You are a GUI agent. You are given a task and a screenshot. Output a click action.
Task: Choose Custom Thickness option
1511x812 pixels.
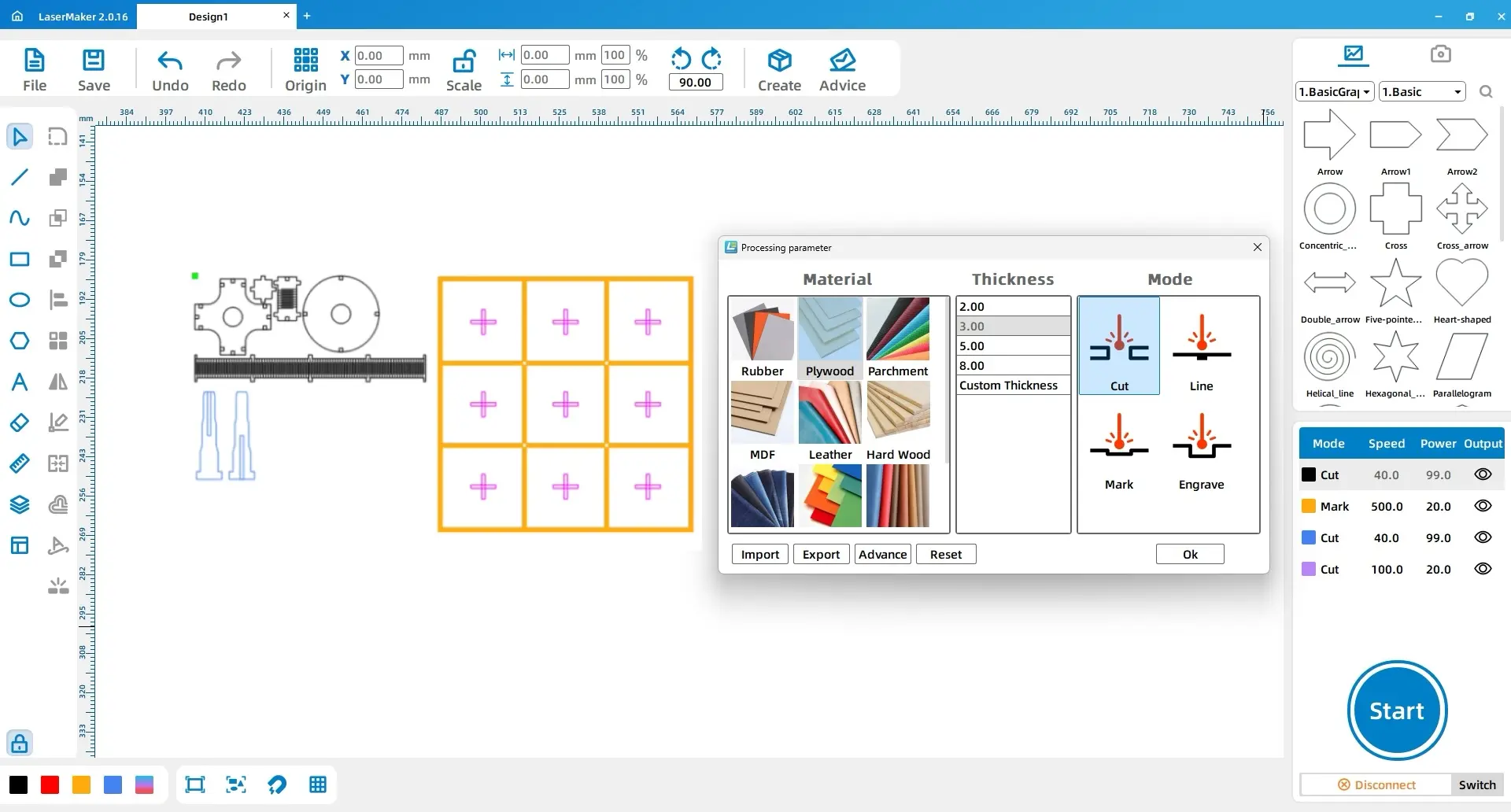1013,385
